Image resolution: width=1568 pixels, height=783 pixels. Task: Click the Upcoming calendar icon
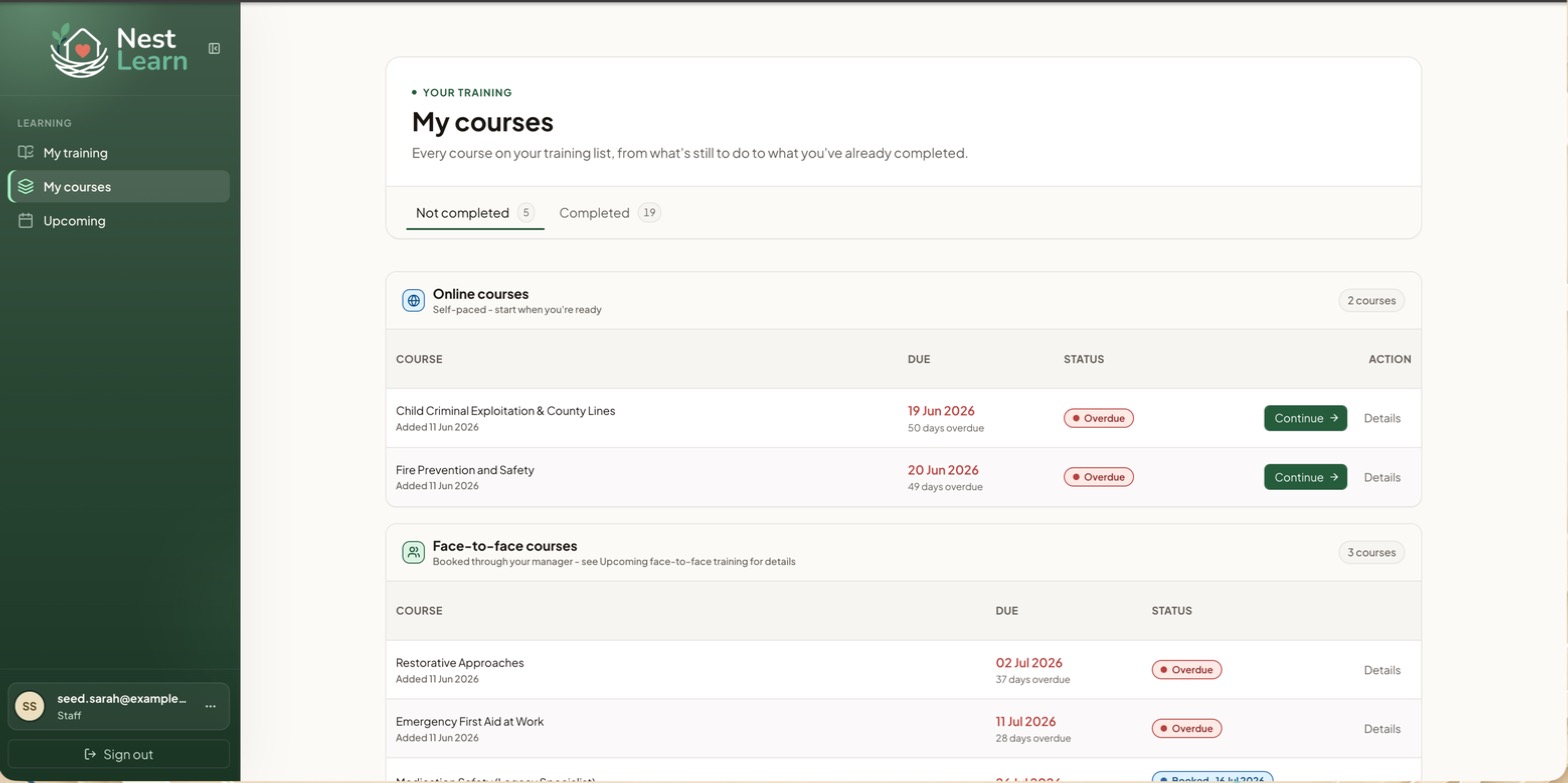tap(26, 221)
